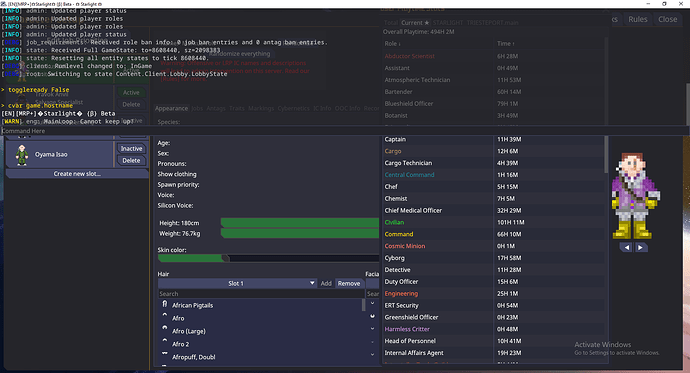Click the purple-robed character preview sprite

coord(635,195)
